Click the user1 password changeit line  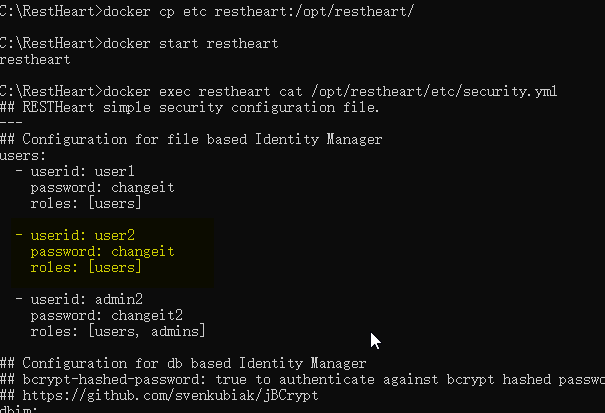(103, 188)
